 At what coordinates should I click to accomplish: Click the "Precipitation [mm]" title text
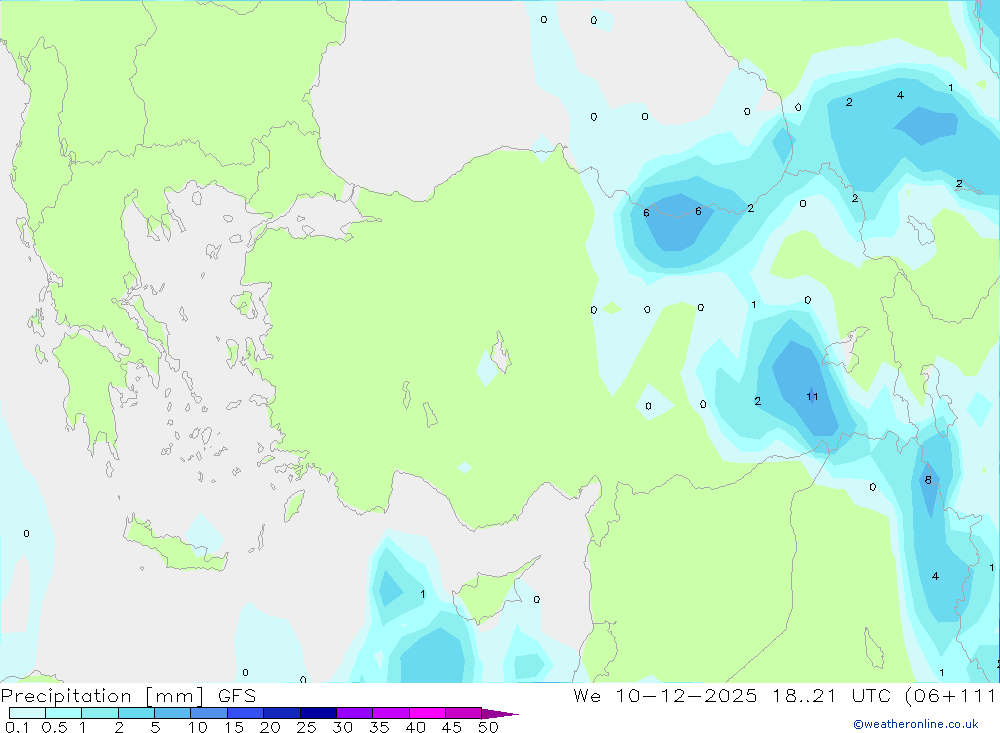point(103,696)
